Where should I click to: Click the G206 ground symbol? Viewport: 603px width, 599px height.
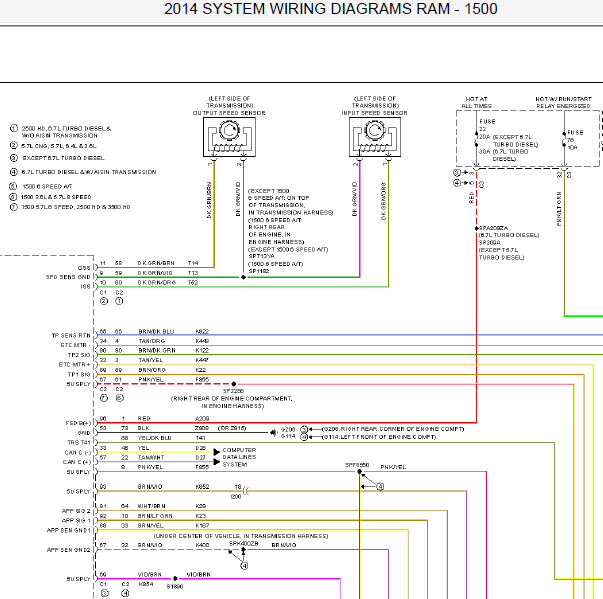273,433
